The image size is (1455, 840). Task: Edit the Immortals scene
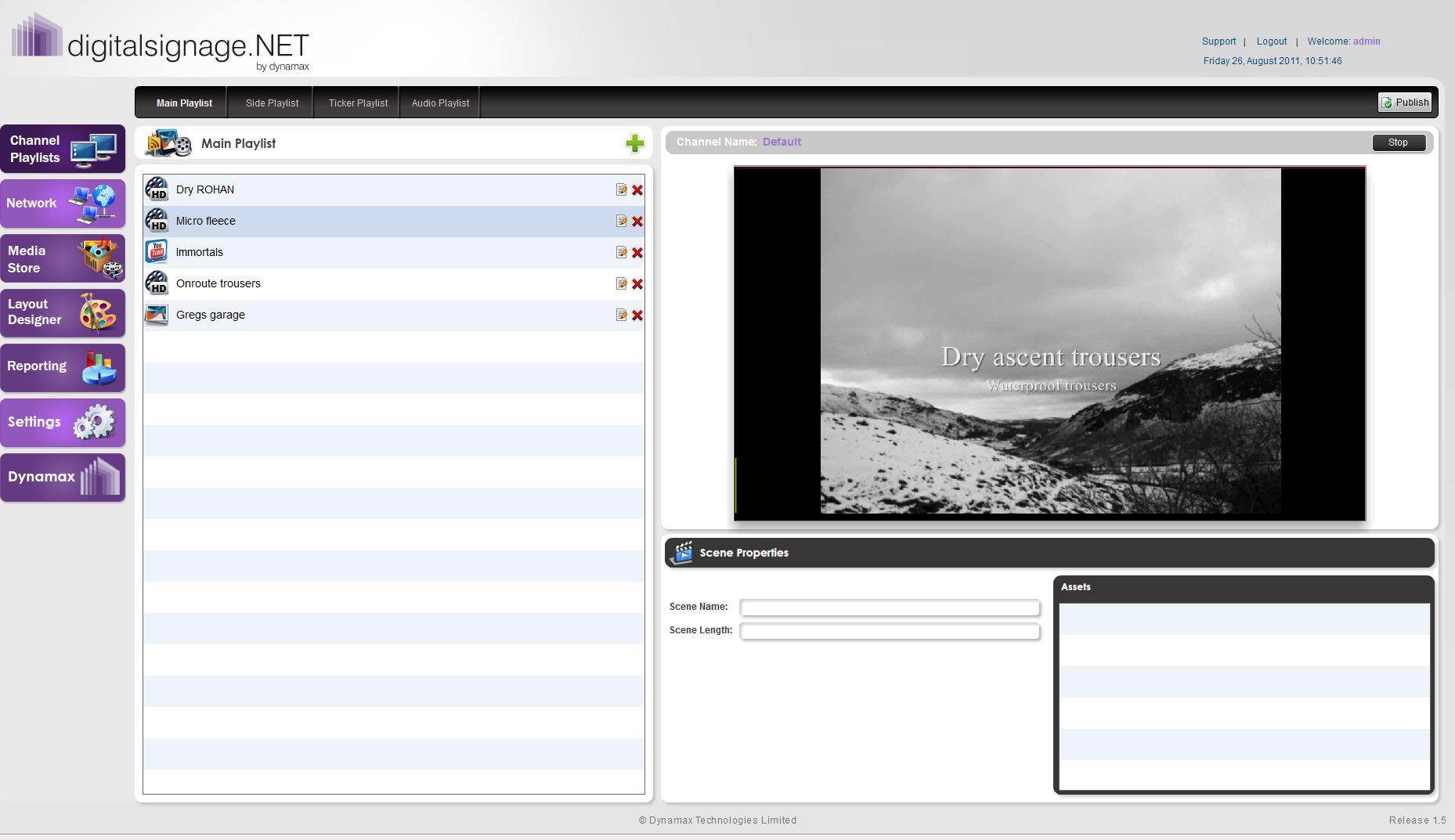tap(622, 252)
